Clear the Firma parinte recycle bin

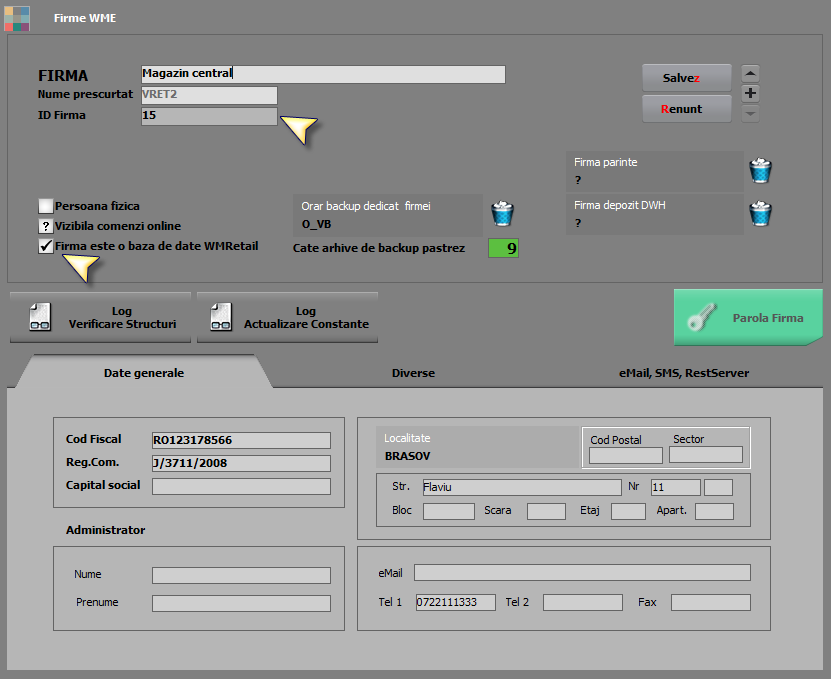pos(760,171)
